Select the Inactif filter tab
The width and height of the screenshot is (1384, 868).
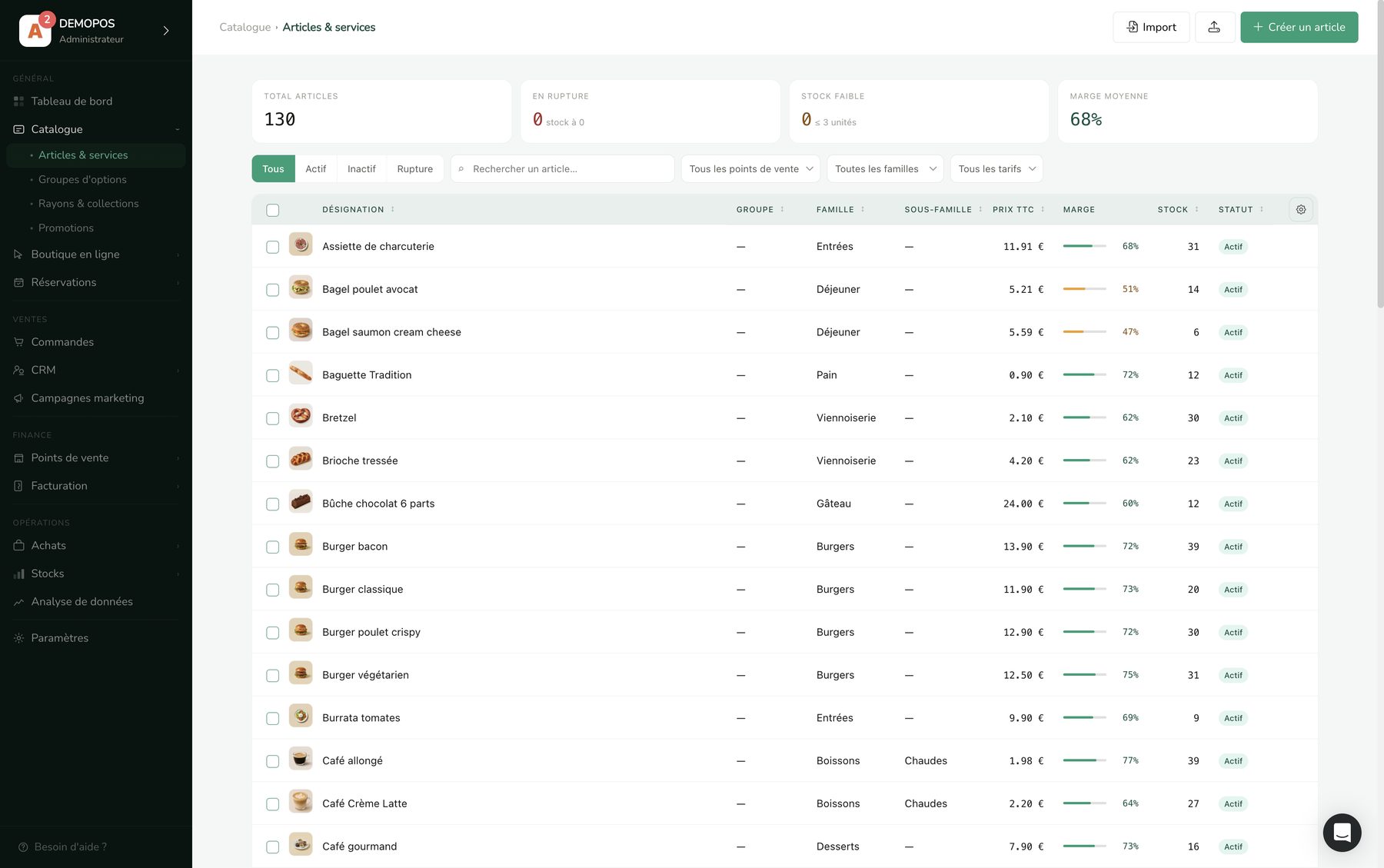361,169
